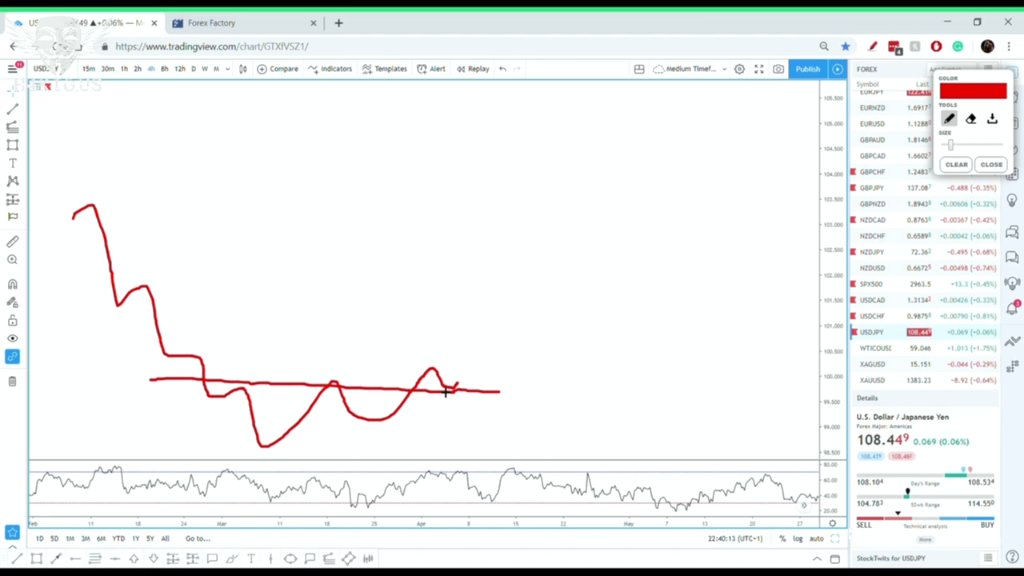Select USDCAD in the watchlist
The image size is (1024, 576).
(925, 300)
